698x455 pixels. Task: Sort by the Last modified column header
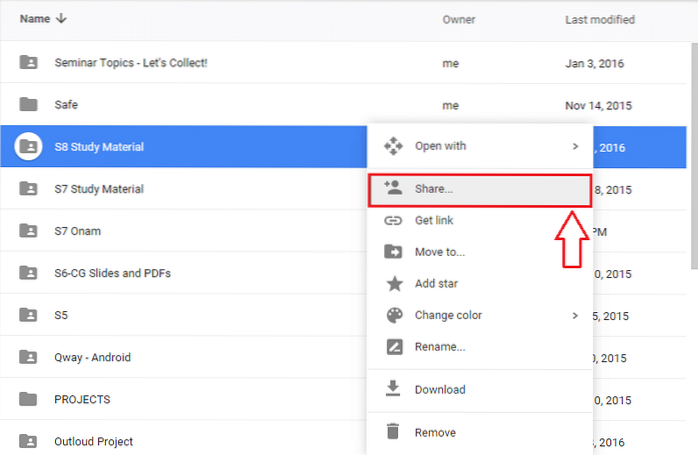[x=599, y=19]
